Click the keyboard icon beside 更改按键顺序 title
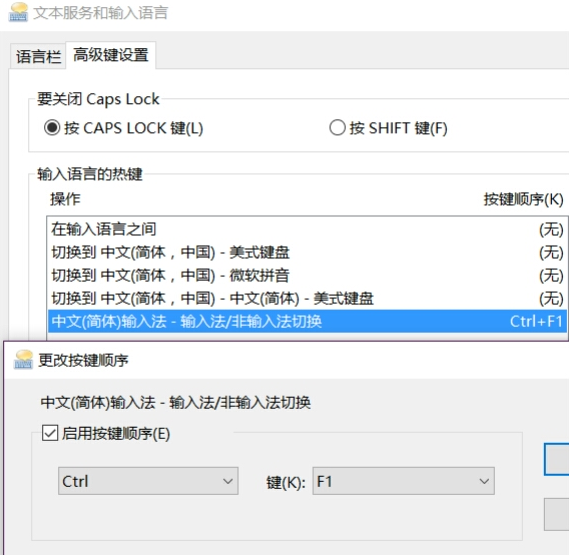 coord(23,360)
